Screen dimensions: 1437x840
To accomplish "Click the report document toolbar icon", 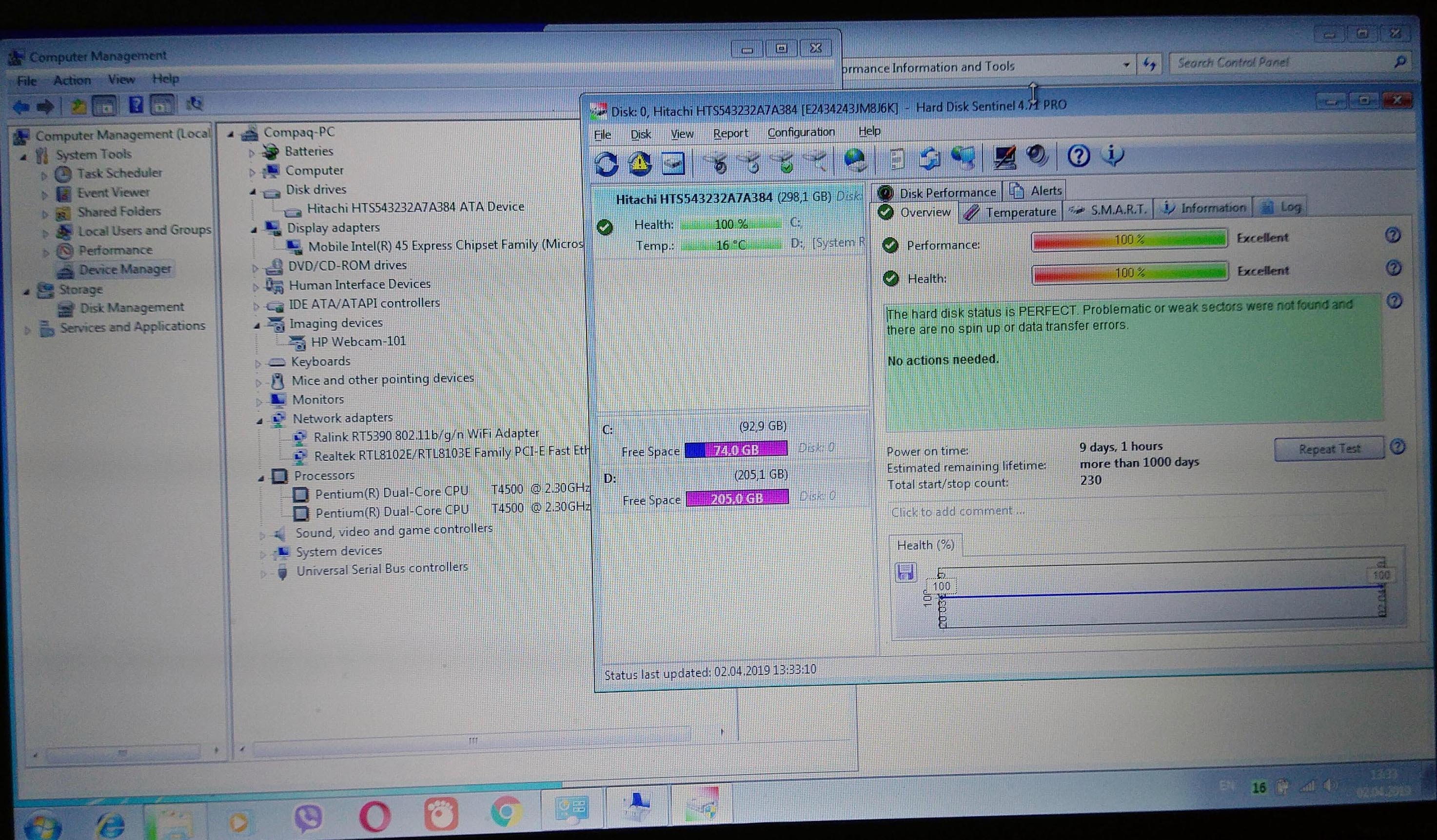I will [897, 159].
